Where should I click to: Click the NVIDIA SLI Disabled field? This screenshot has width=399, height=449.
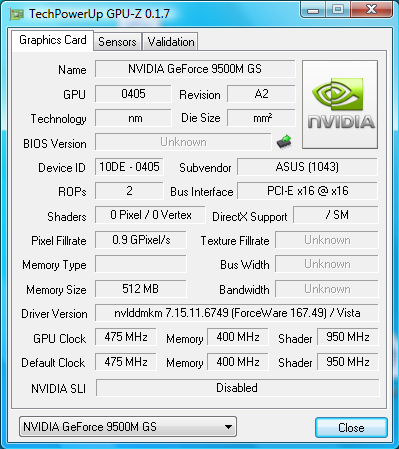click(x=237, y=388)
